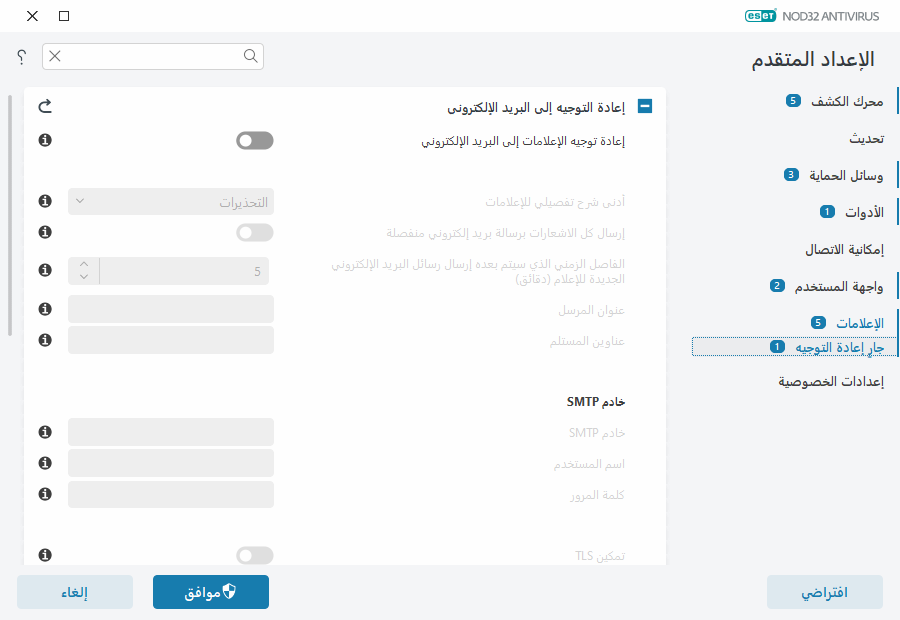Viewport: 900px width, 620px height.
Task: Click the عنوان المرسل input field
Action: pyautogui.click(x=170, y=309)
